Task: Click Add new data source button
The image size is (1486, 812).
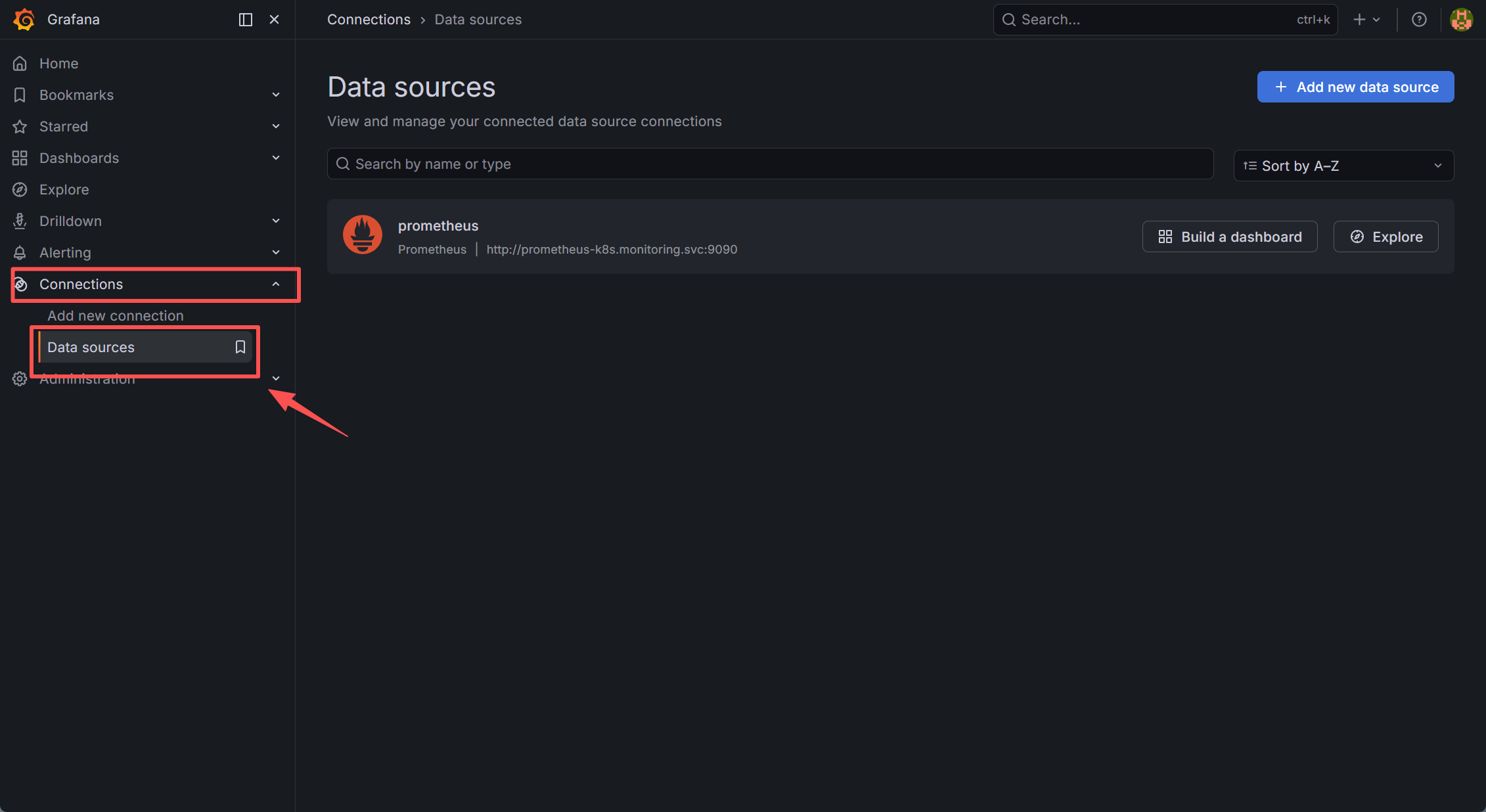Action: (1355, 87)
